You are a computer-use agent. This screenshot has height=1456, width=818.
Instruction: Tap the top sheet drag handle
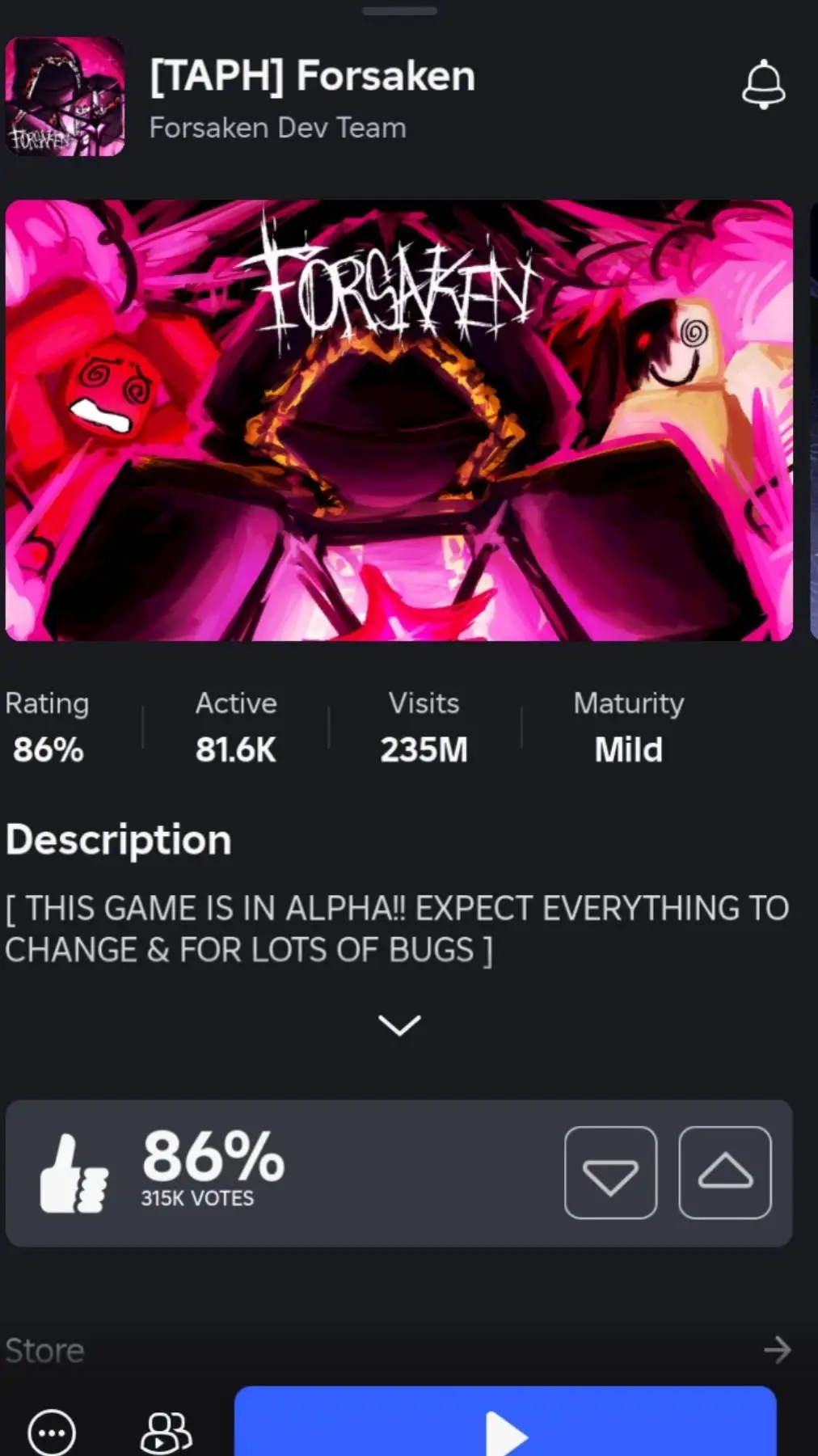pos(399,11)
